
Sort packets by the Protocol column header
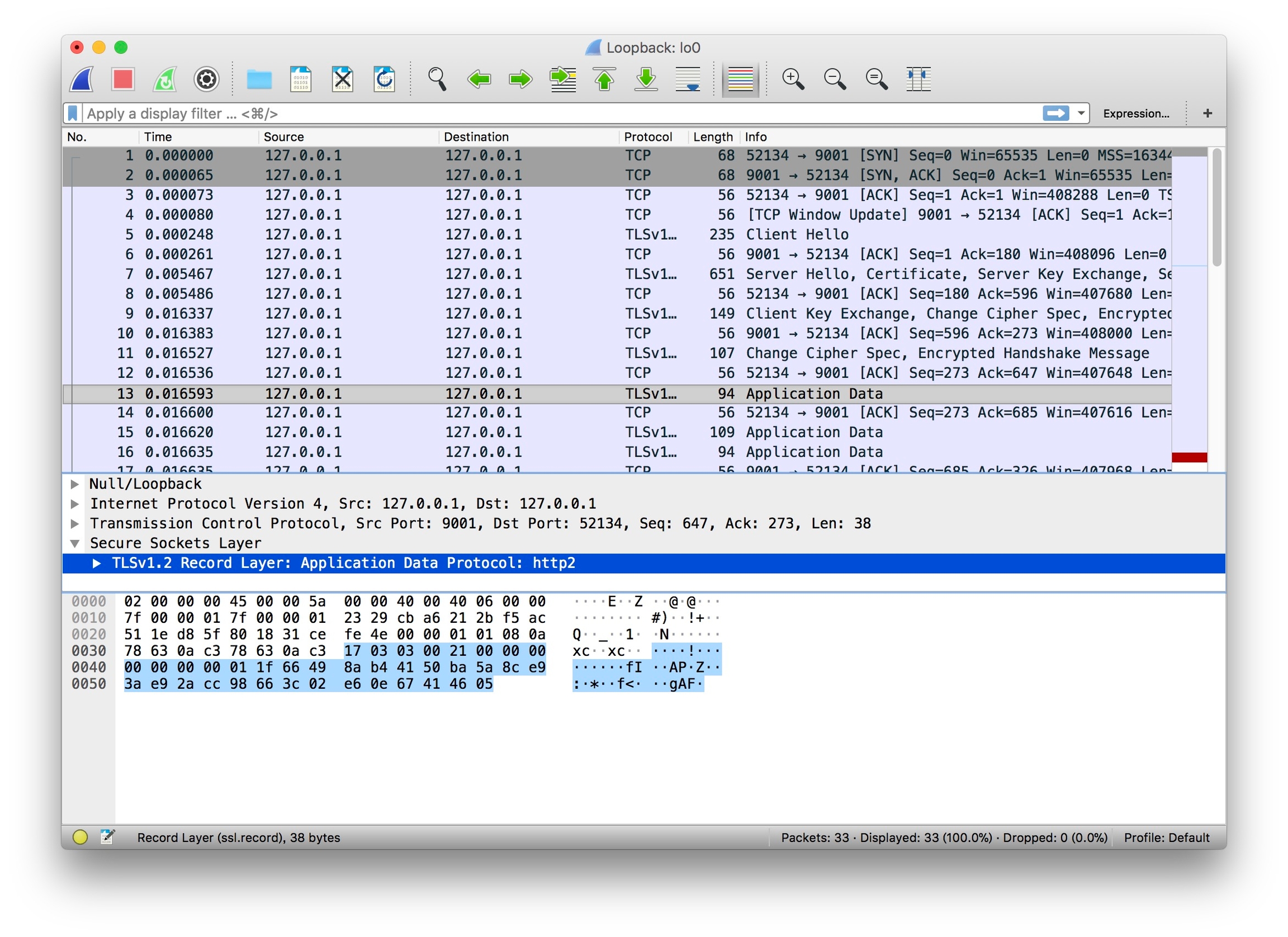pyautogui.click(x=647, y=137)
